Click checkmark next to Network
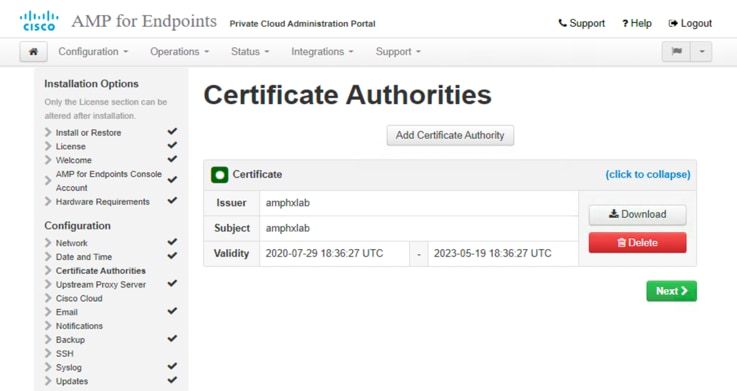737x391 pixels. click(172, 242)
